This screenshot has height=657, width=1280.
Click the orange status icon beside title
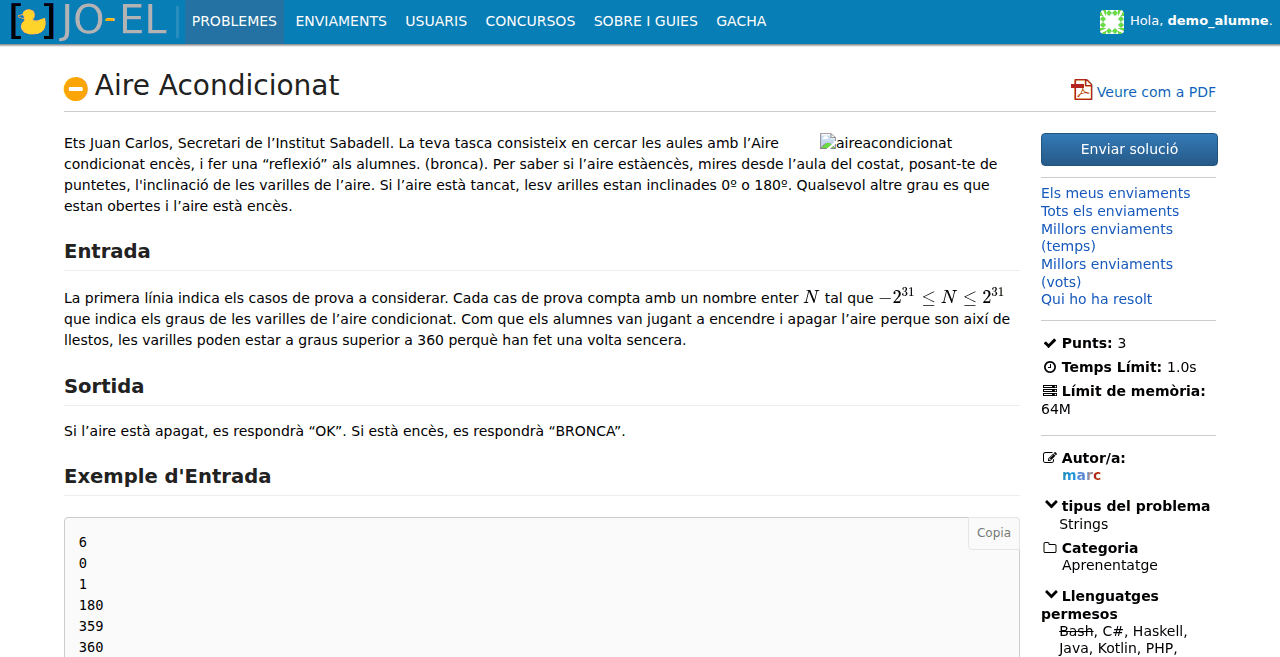pyautogui.click(x=76, y=89)
